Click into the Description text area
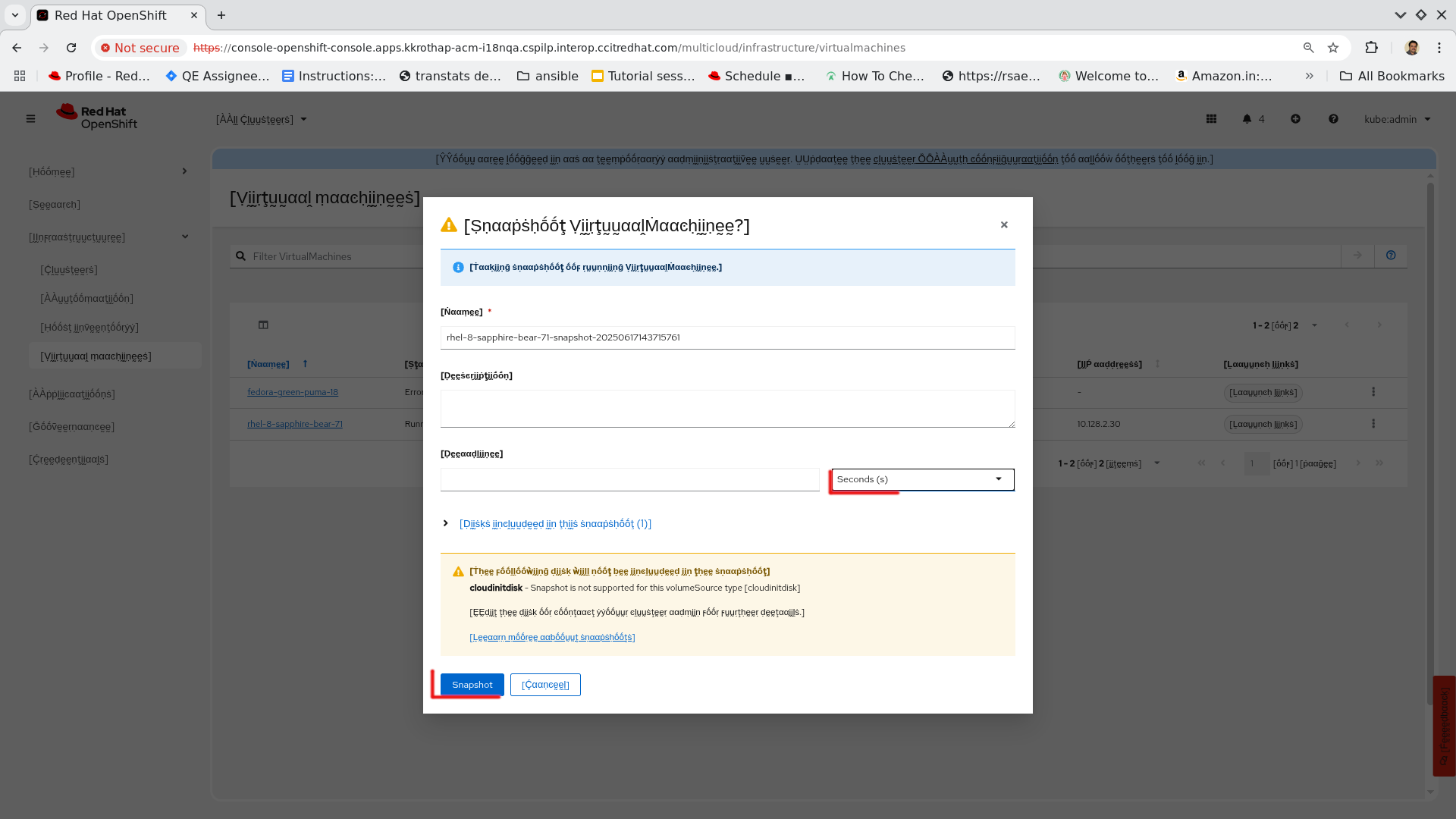This screenshot has height=819, width=1456. click(727, 409)
